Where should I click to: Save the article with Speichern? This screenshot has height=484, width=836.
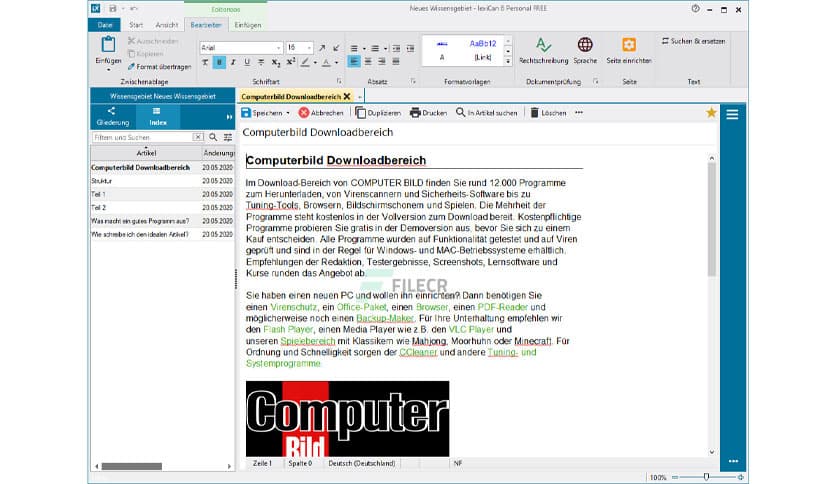pyautogui.click(x=261, y=112)
